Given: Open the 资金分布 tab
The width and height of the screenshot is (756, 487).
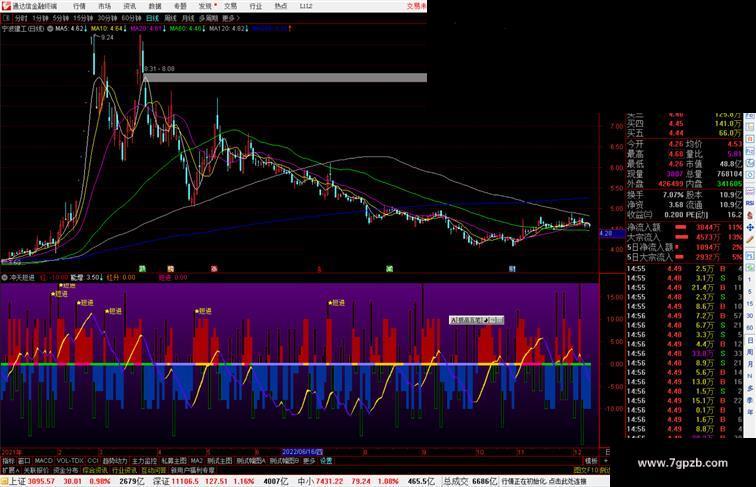Looking at the screenshot, I should [x=66, y=470].
